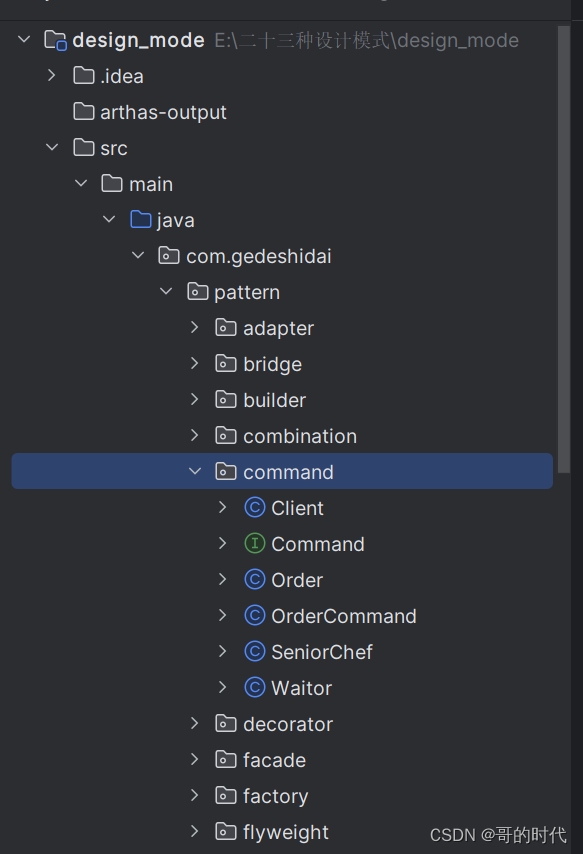This screenshot has height=854, width=583.
Task: Select the factory package entry
Action: point(262,796)
